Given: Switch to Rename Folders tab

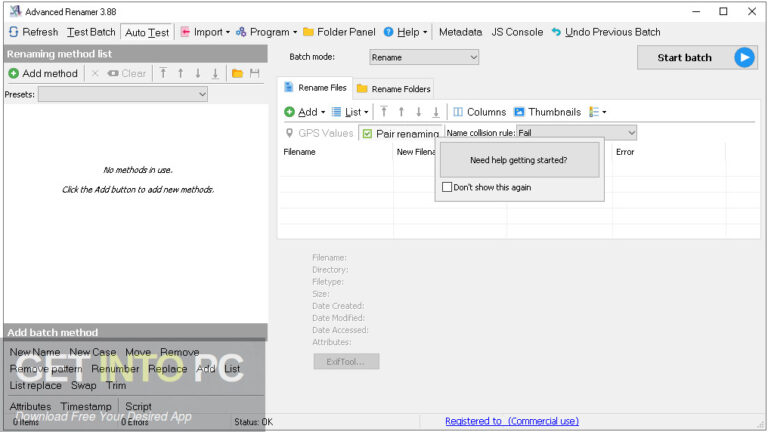Looking at the screenshot, I should point(394,89).
